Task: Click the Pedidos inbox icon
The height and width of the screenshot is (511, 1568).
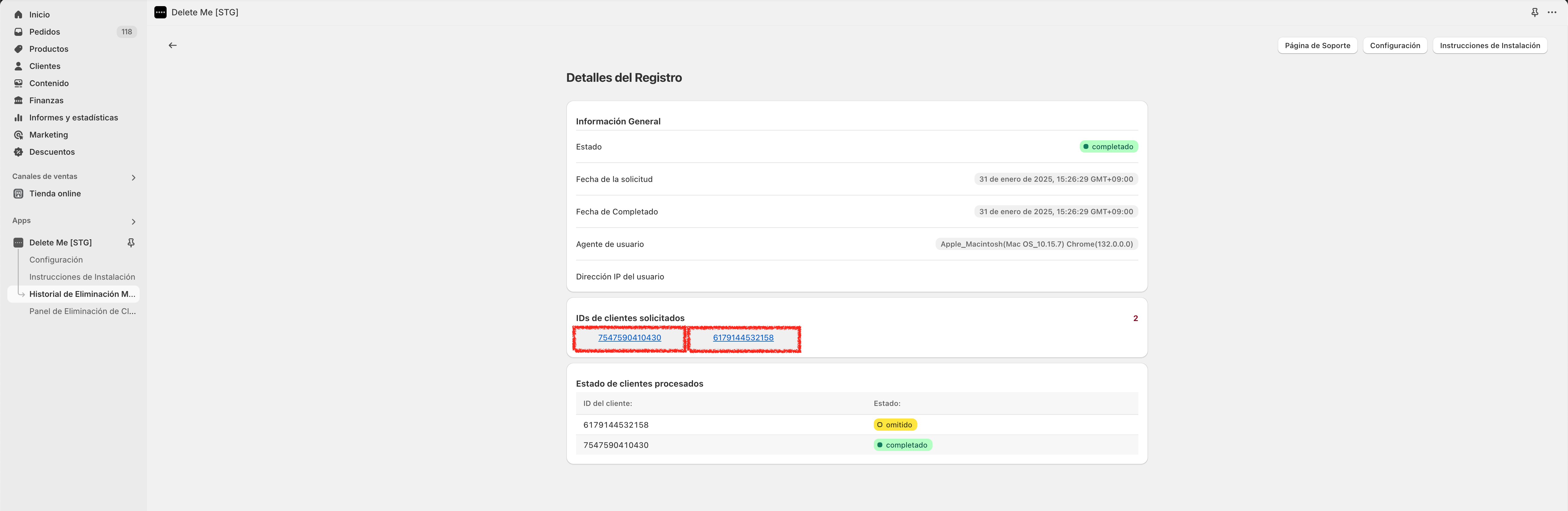Action: tap(18, 32)
